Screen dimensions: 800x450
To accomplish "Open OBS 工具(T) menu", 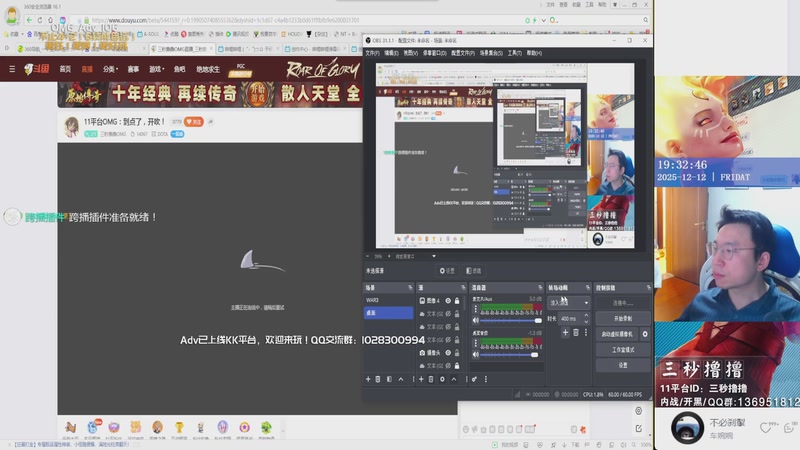I will (514, 53).
